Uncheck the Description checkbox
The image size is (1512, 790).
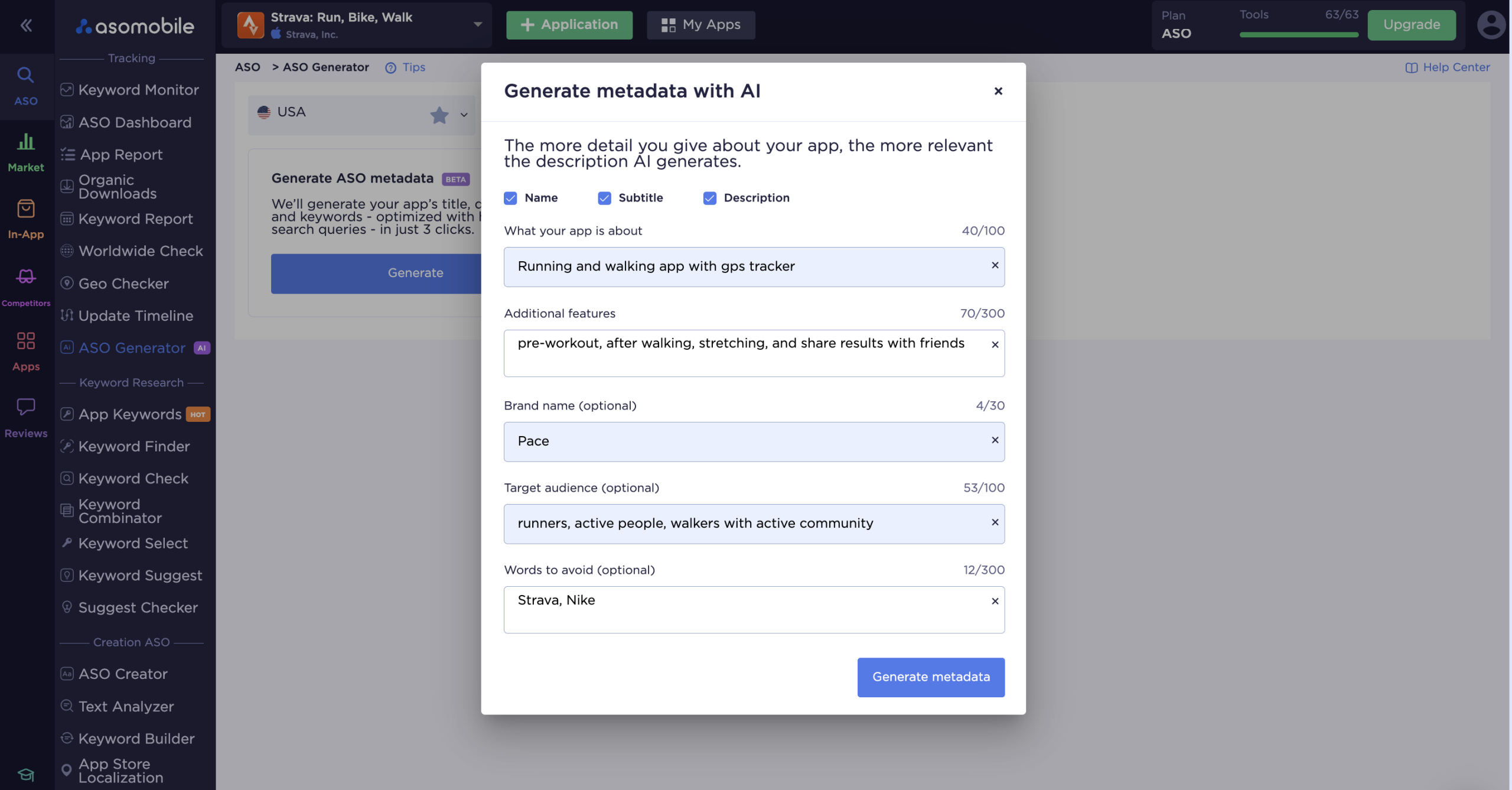(710, 198)
